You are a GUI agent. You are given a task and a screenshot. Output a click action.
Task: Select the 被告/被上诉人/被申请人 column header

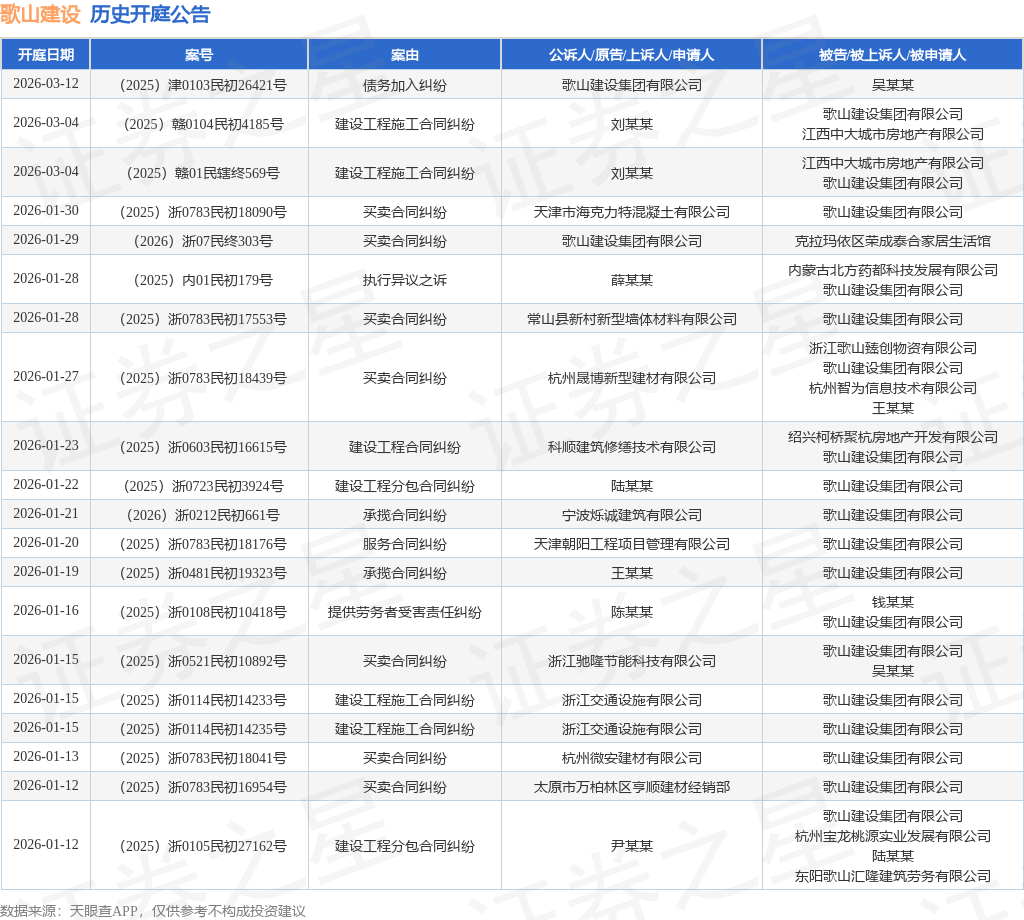pos(893,55)
